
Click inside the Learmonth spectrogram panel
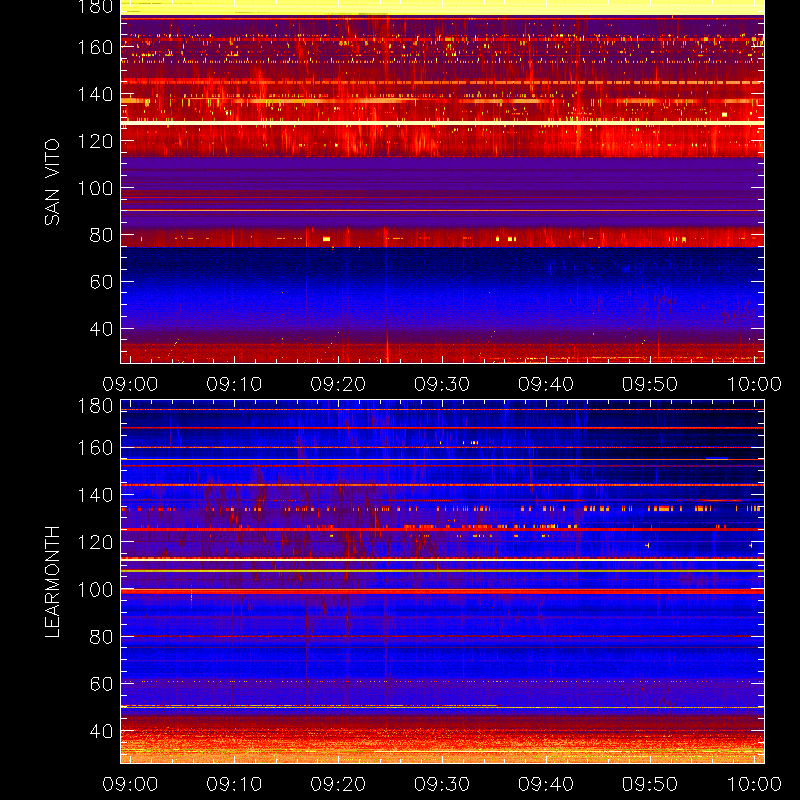[x=442, y=582]
